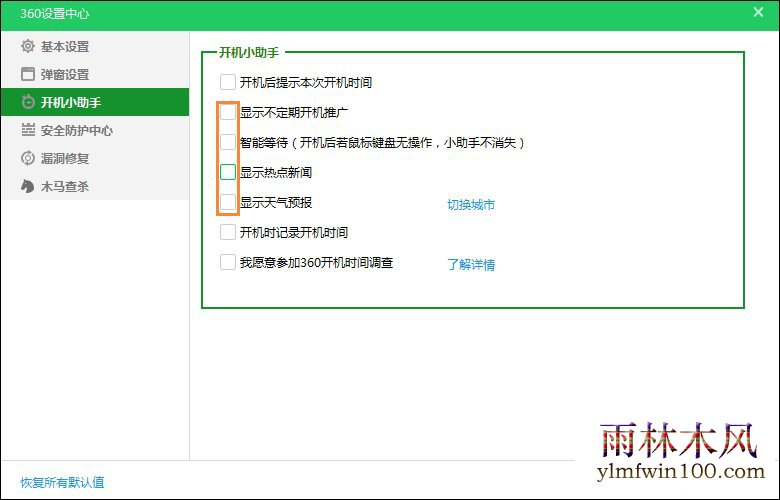Click the 切换城市 link

tap(471, 204)
